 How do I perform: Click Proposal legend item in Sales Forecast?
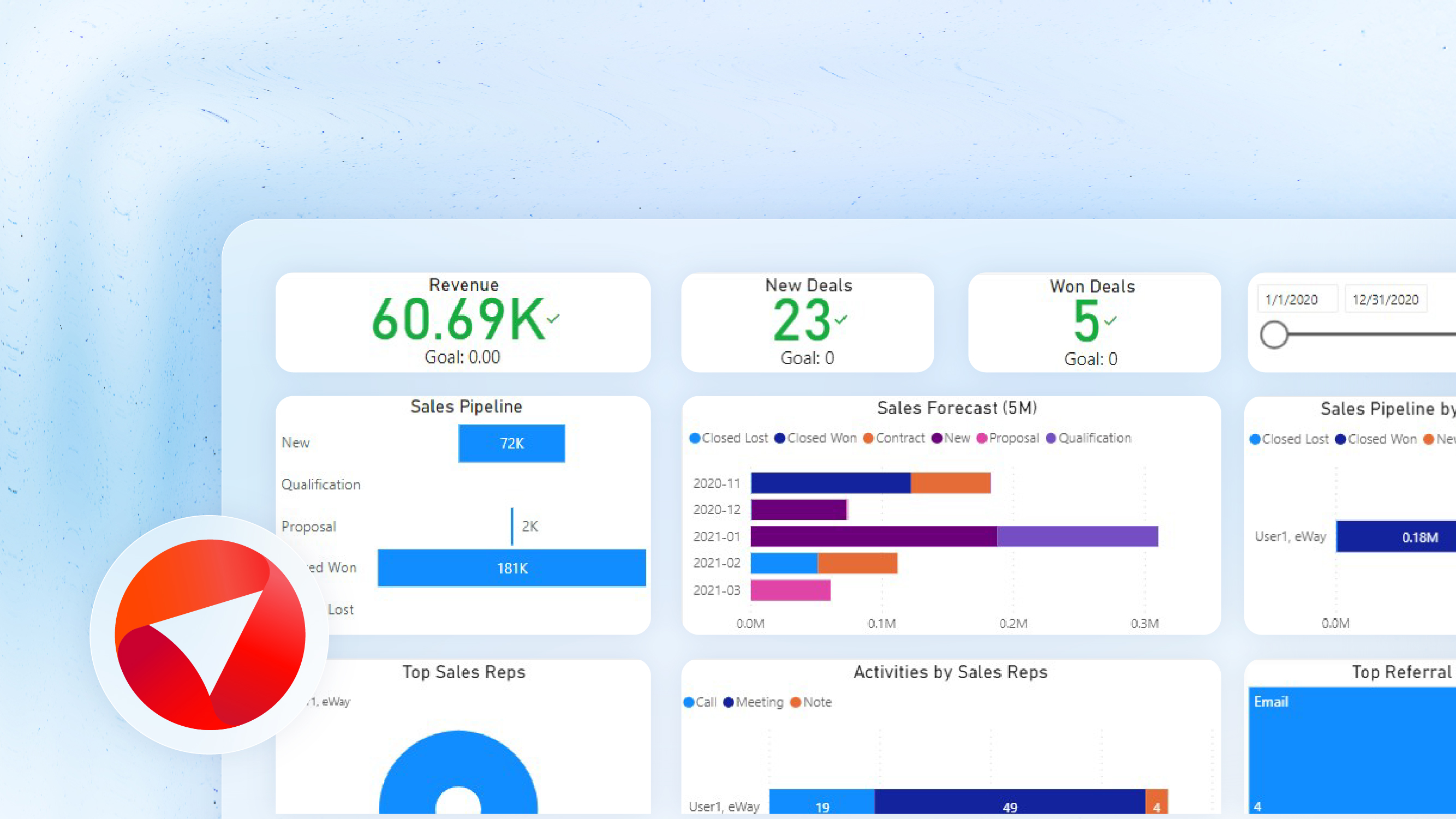(x=1008, y=438)
